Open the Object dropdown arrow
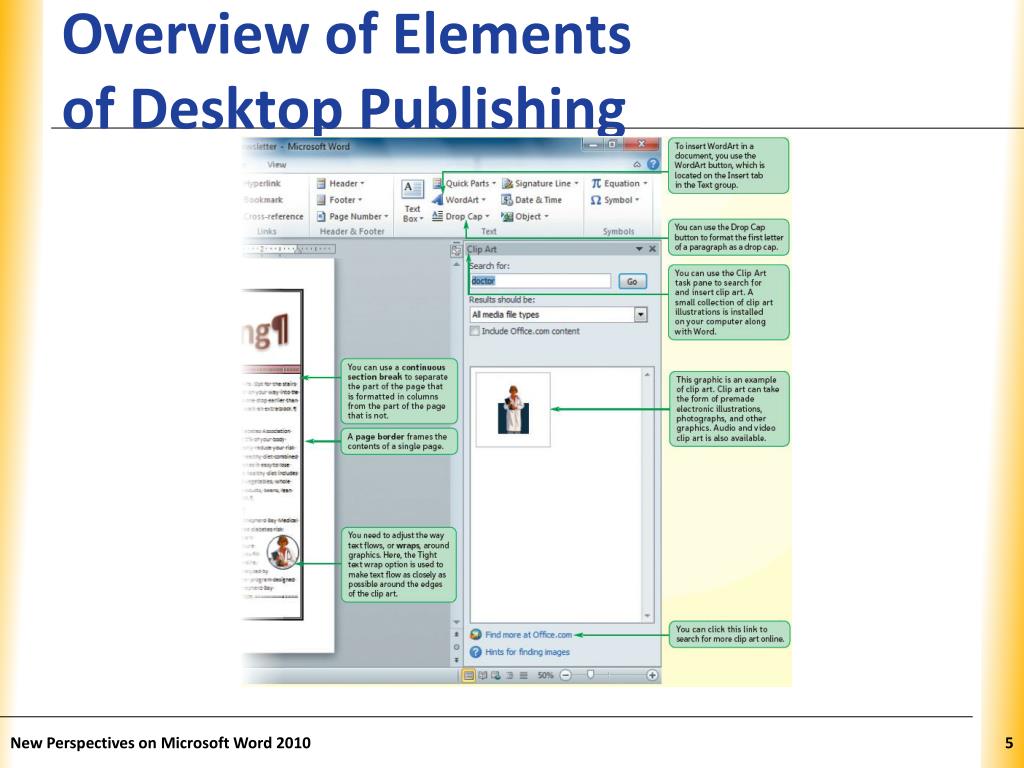 click(x=546, y=216)
